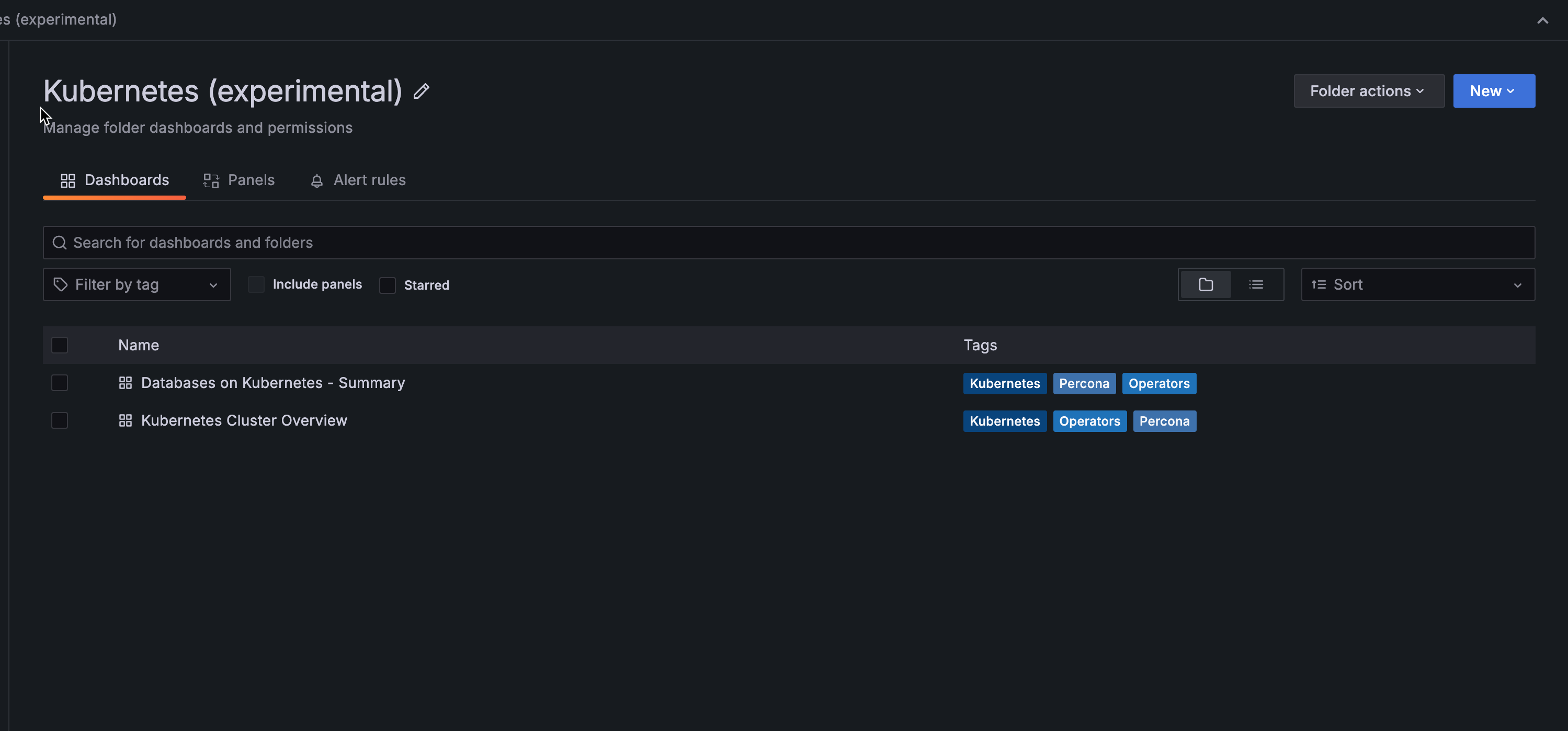Select all rows with header checkbox
1568x731 pixels.
60,345
